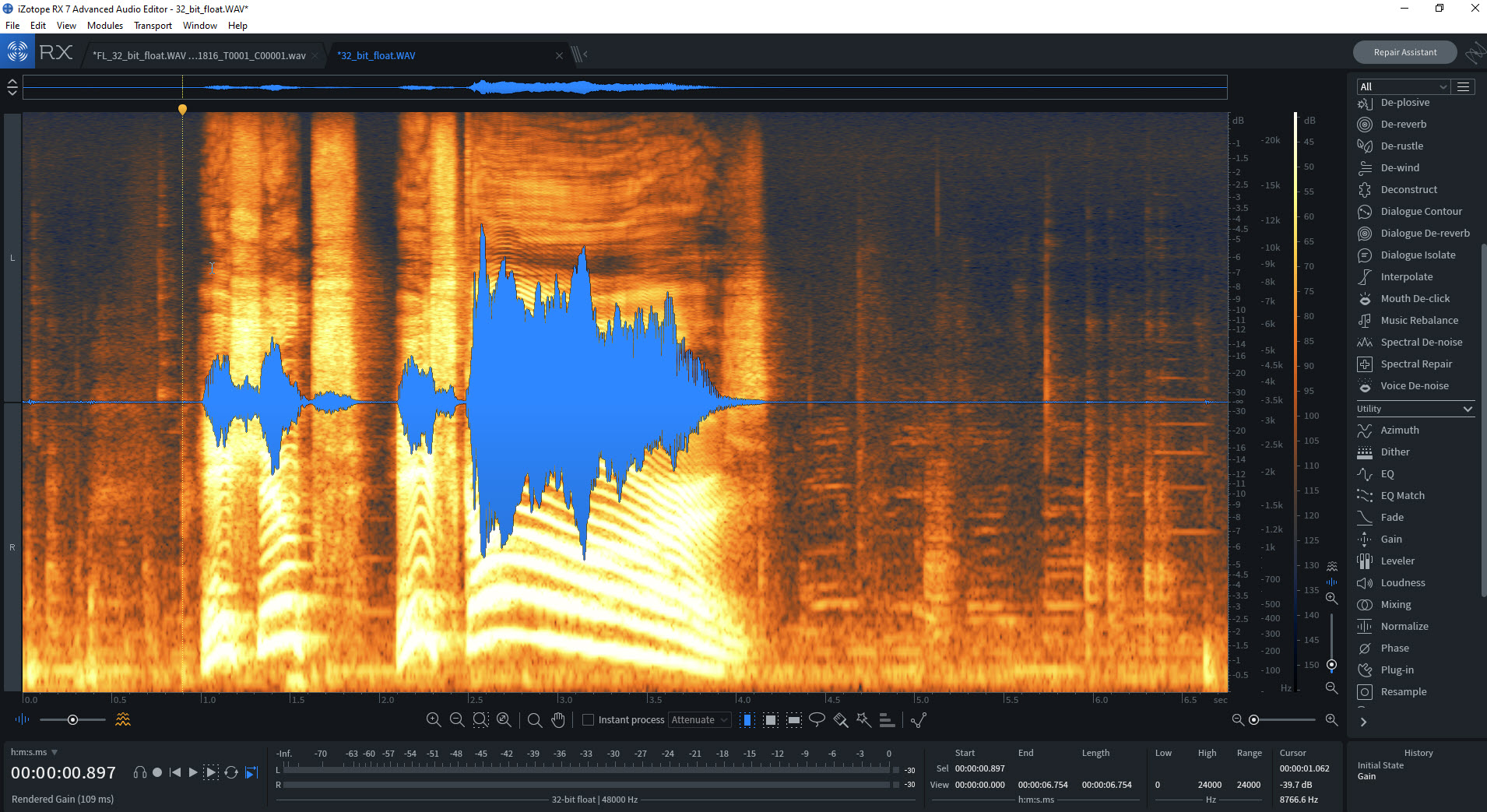Image resolution: width=1487 pixels, height=812 pixels.
Task: Open the Interpolate module
Action: 1406,276
